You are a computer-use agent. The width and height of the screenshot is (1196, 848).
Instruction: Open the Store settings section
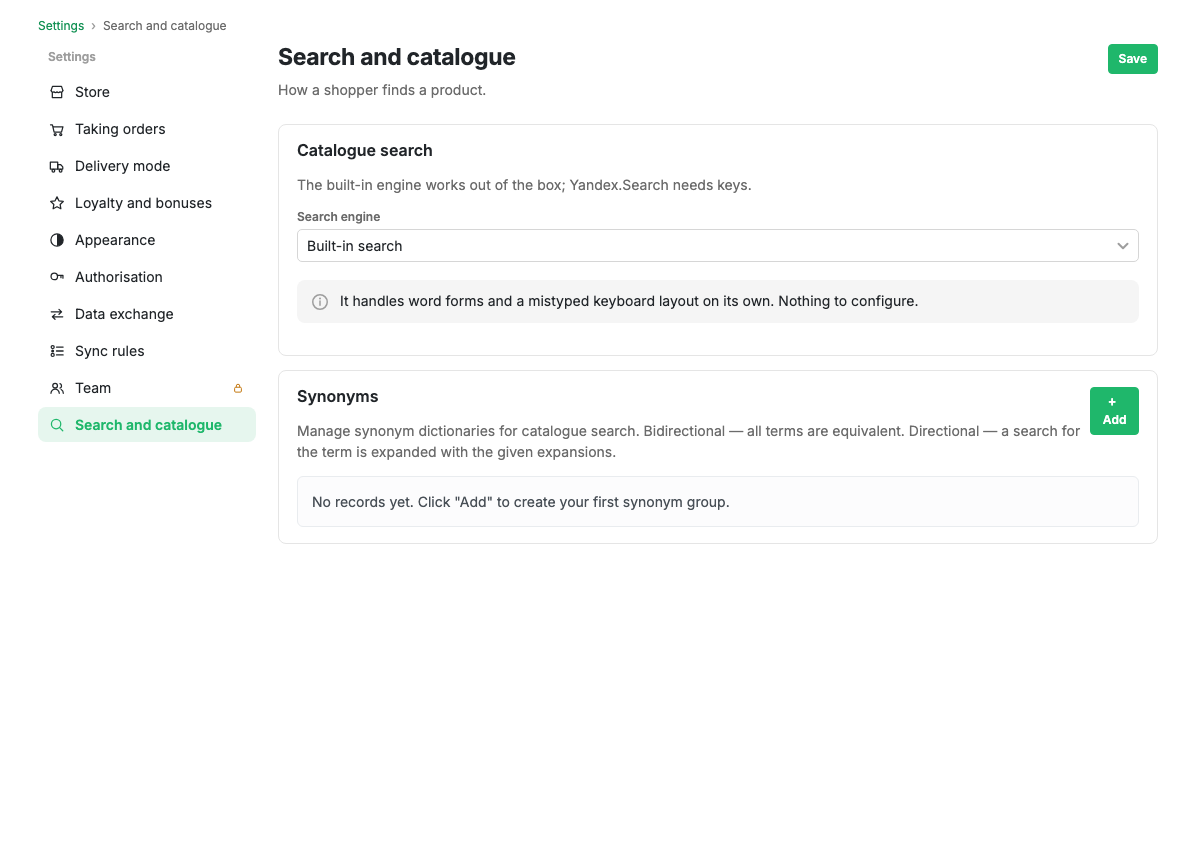(146, 92)
